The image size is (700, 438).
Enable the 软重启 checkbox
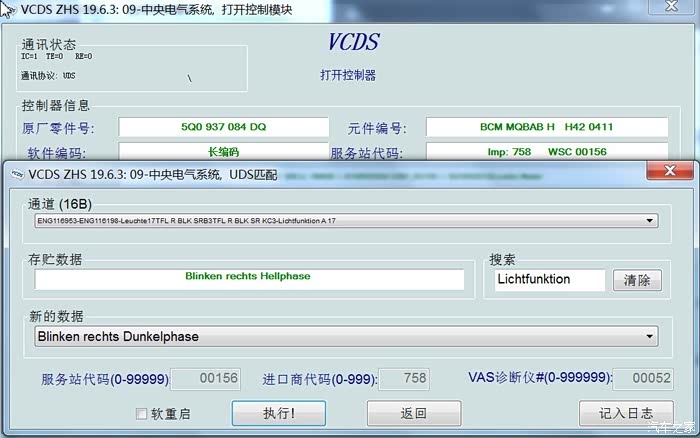pyautogui.click(x=142, y=413)
